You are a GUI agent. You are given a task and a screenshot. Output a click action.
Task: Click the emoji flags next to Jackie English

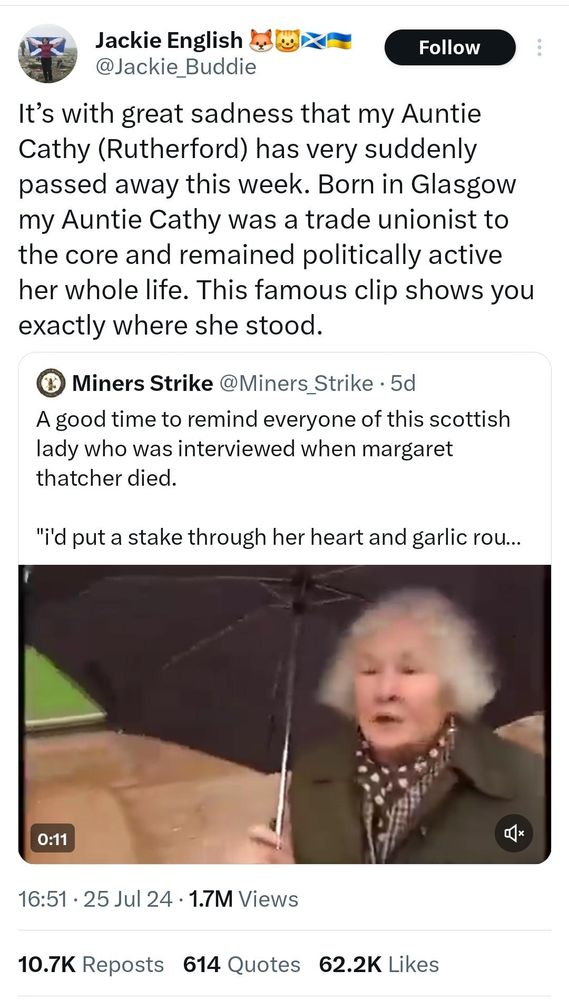(x=300, y=40)
